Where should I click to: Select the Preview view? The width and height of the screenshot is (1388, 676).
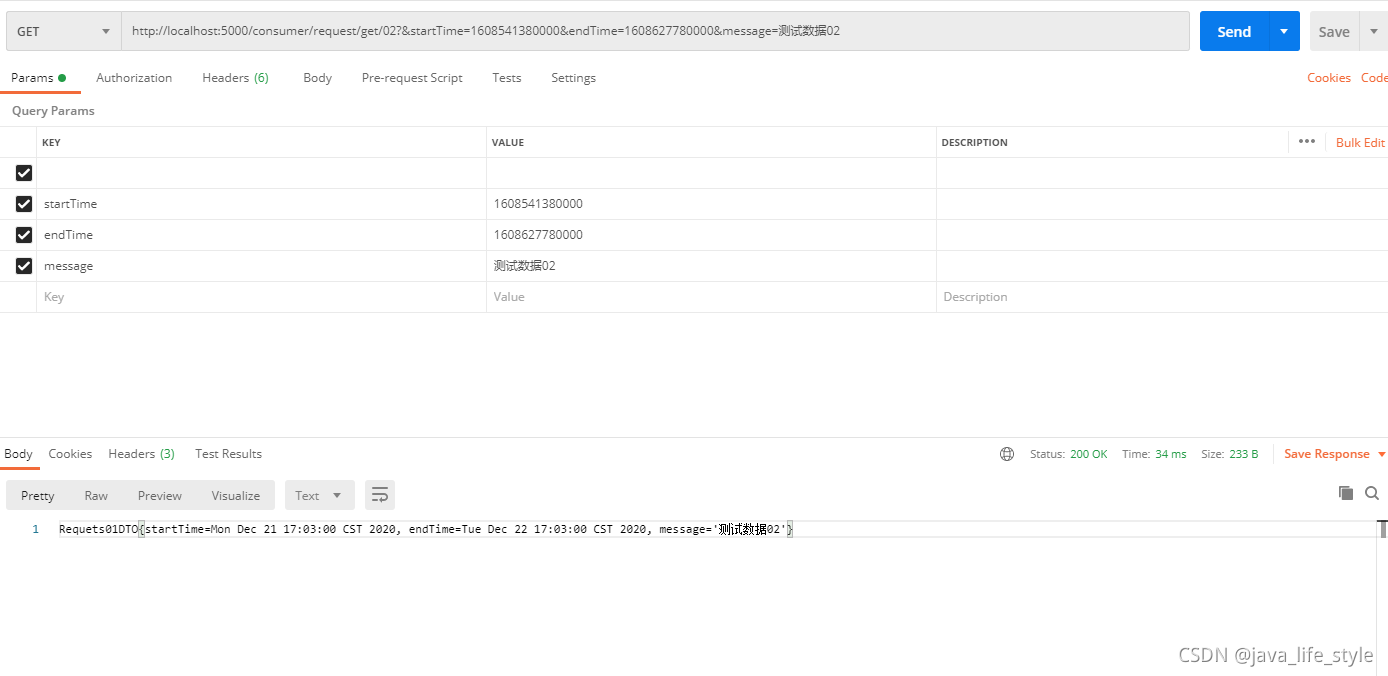click(160, 496)
